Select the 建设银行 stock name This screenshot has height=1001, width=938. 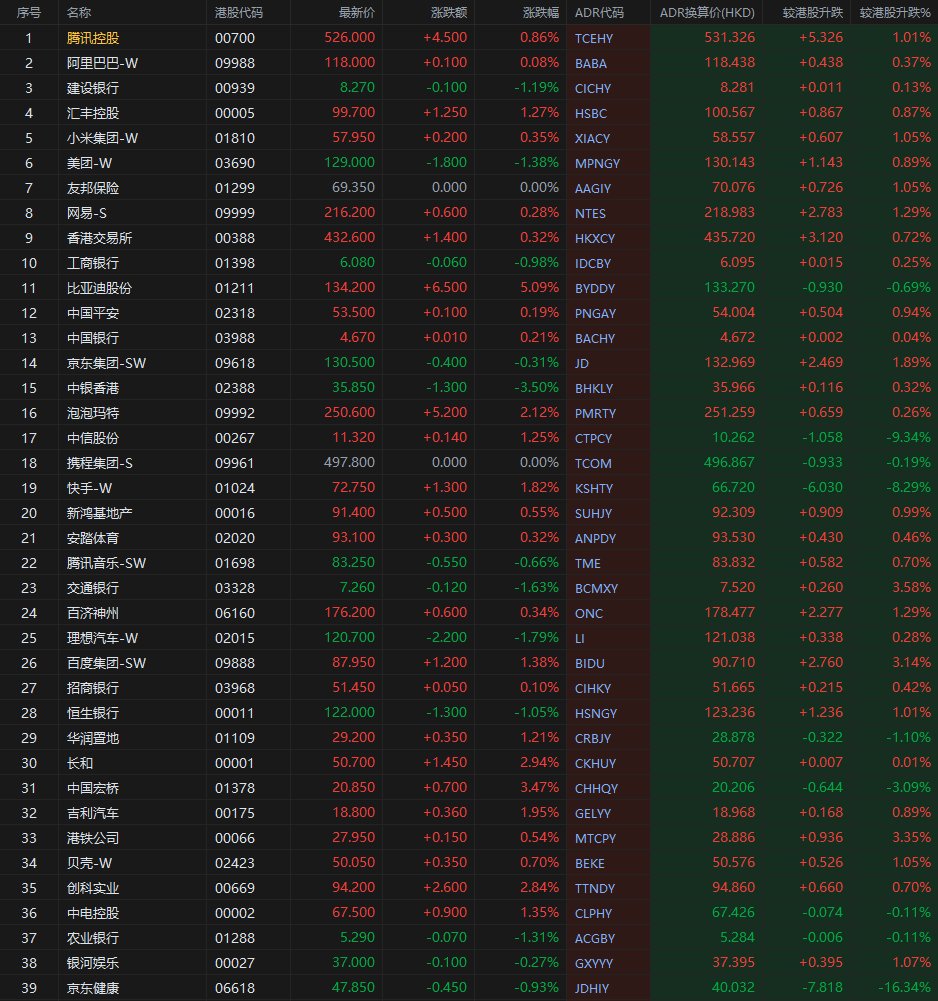coord(93,88)
